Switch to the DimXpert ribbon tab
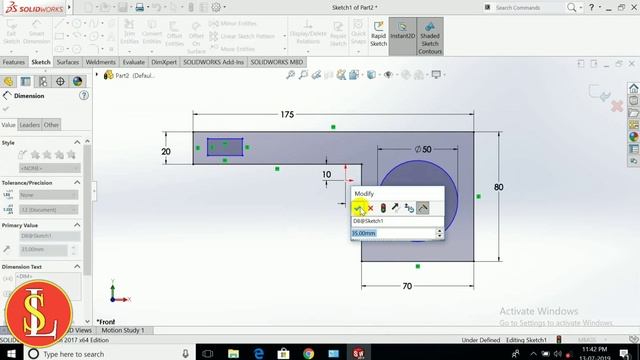 (164, 62)
